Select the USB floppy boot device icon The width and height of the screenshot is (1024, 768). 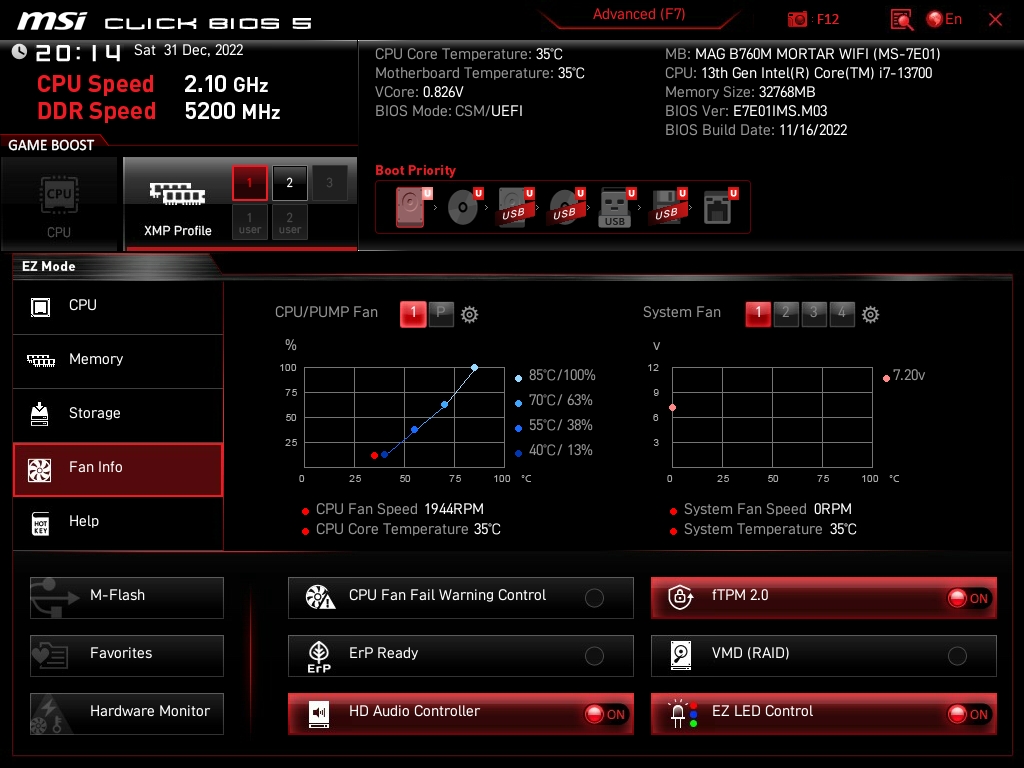667,207
